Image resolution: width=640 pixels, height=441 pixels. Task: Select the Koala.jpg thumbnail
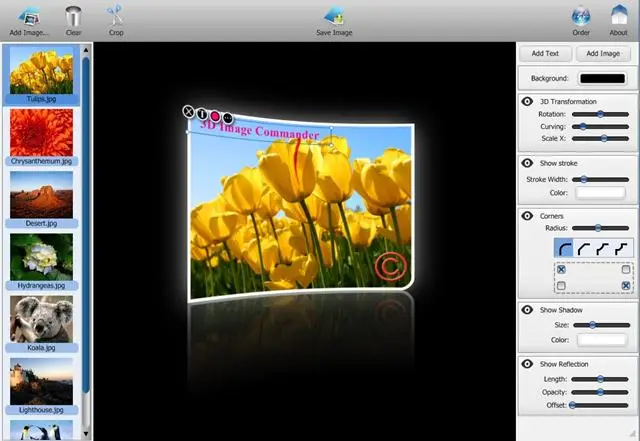click(41, 319)
